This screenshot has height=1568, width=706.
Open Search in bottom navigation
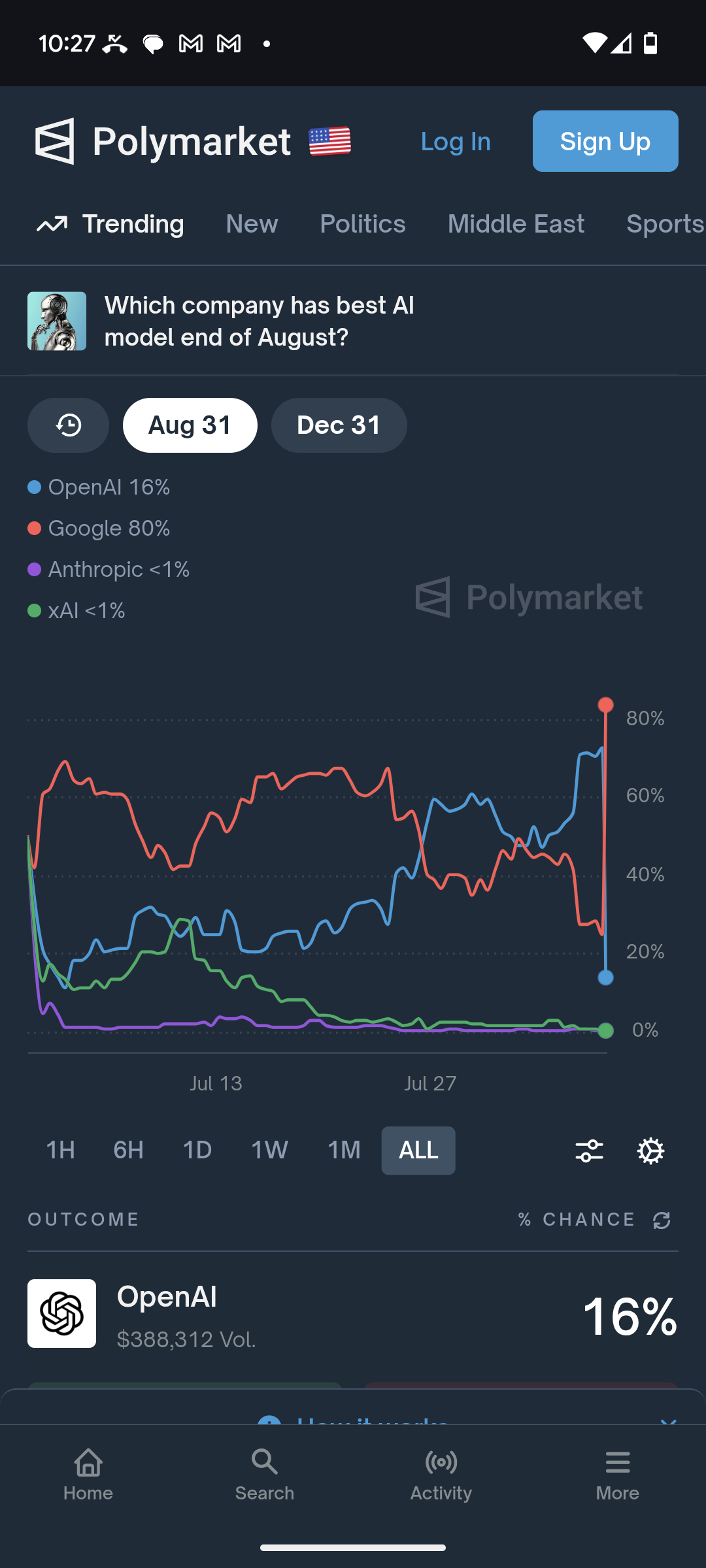point(265,1475)
